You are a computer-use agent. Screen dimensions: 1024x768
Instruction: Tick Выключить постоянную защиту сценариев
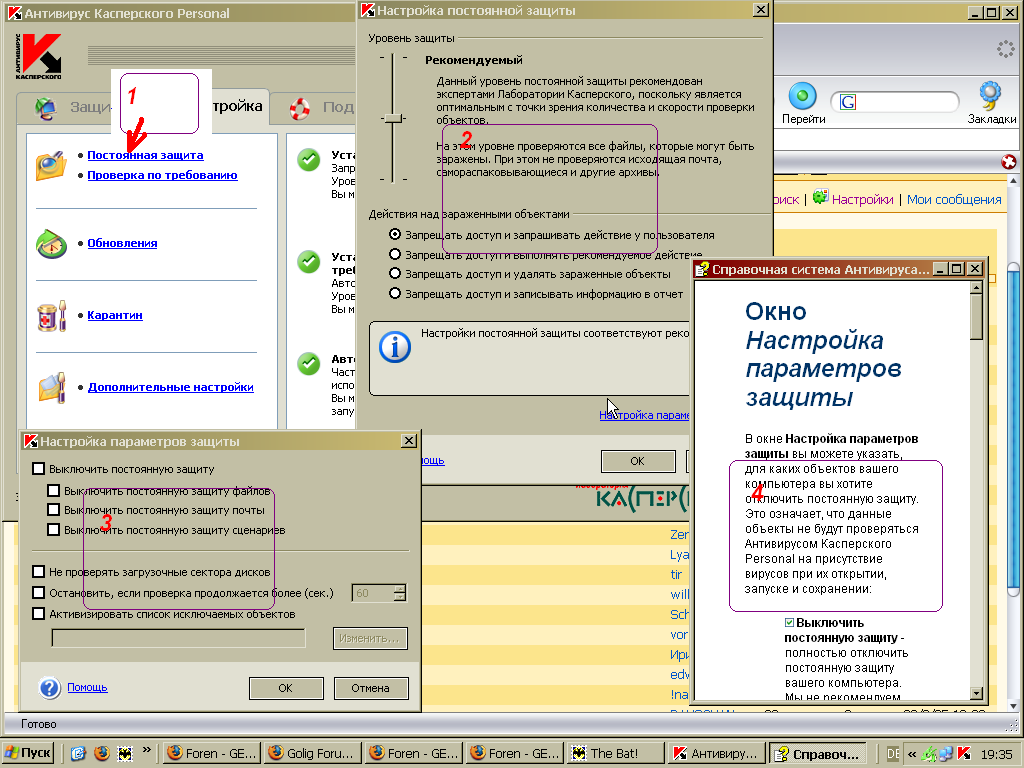tap(54, 530)
